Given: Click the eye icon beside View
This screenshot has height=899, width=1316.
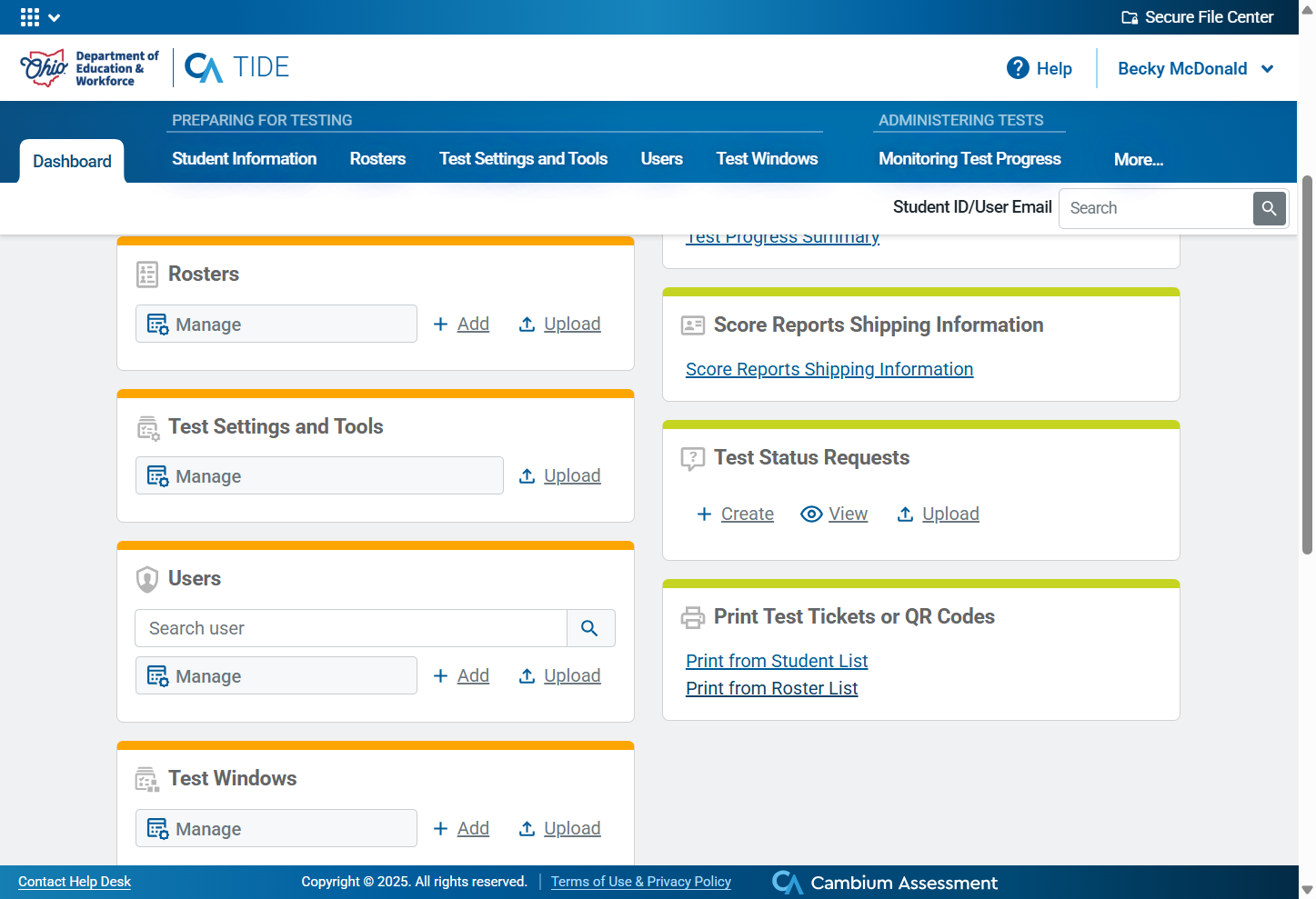Looking at the screenshot, I should click(811, 514).
